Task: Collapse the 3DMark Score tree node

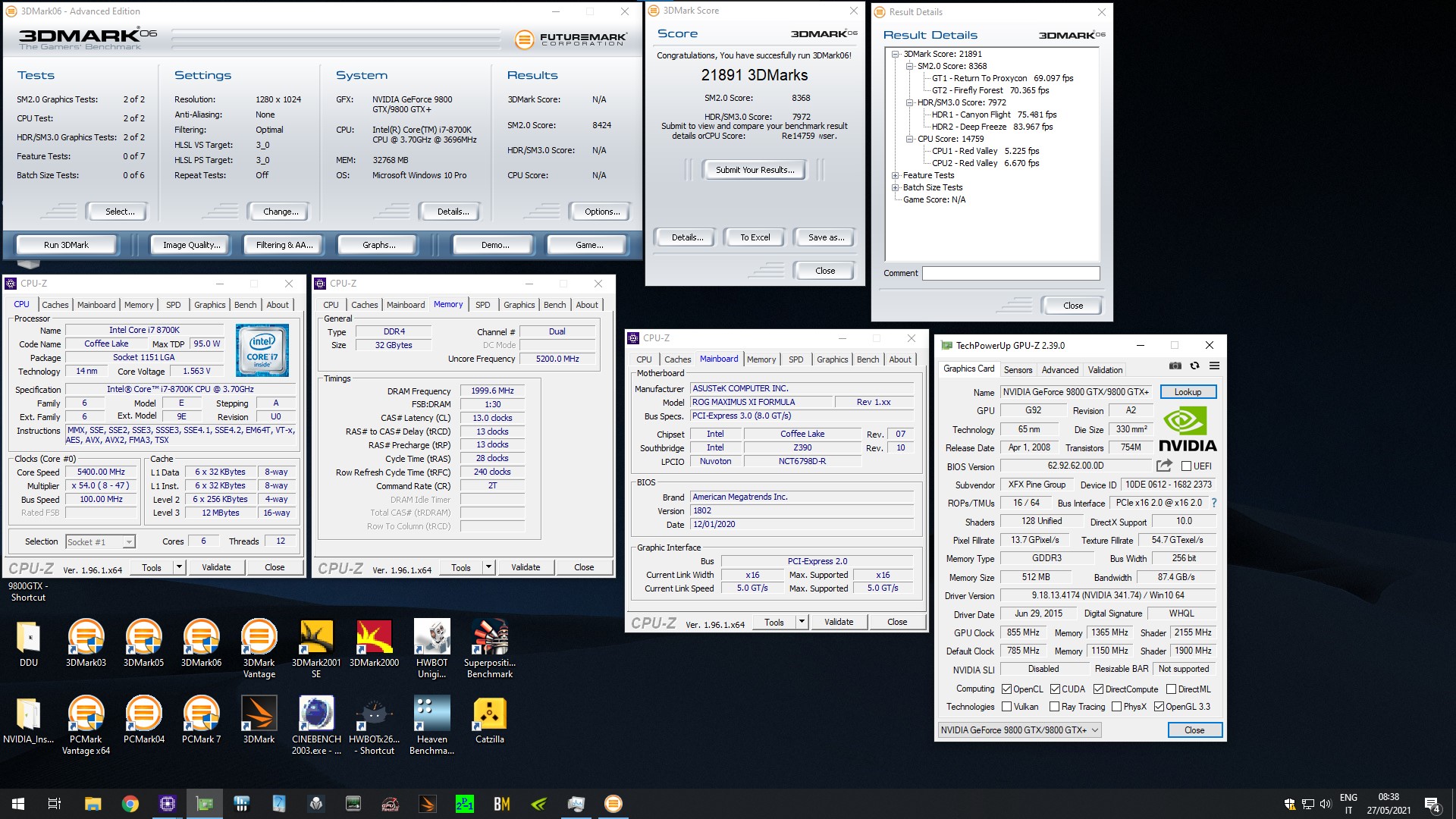Action: click(896, 54)
